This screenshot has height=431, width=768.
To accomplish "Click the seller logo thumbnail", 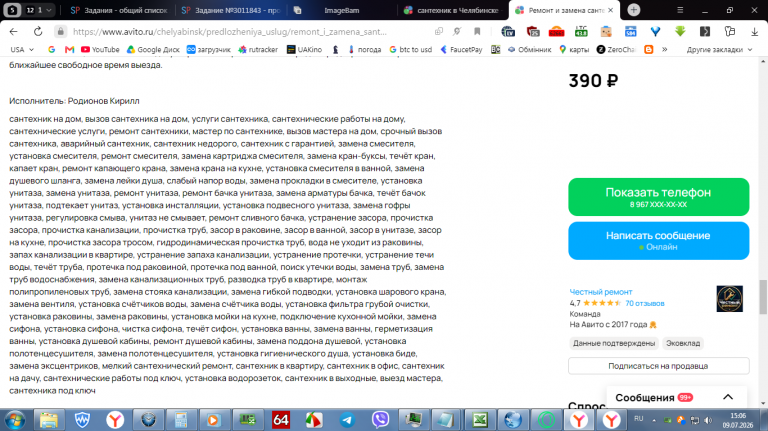I will [729, 299].
